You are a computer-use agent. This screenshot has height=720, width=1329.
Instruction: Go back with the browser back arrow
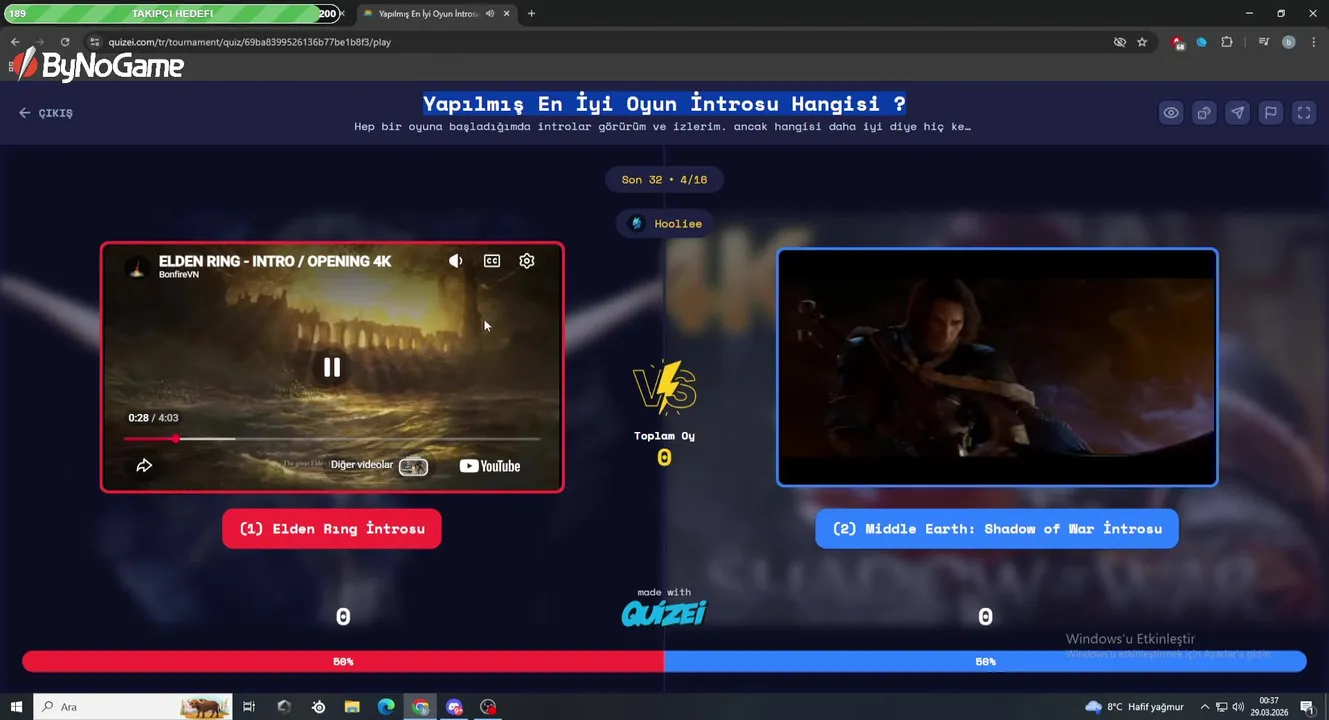pos(15,42)
